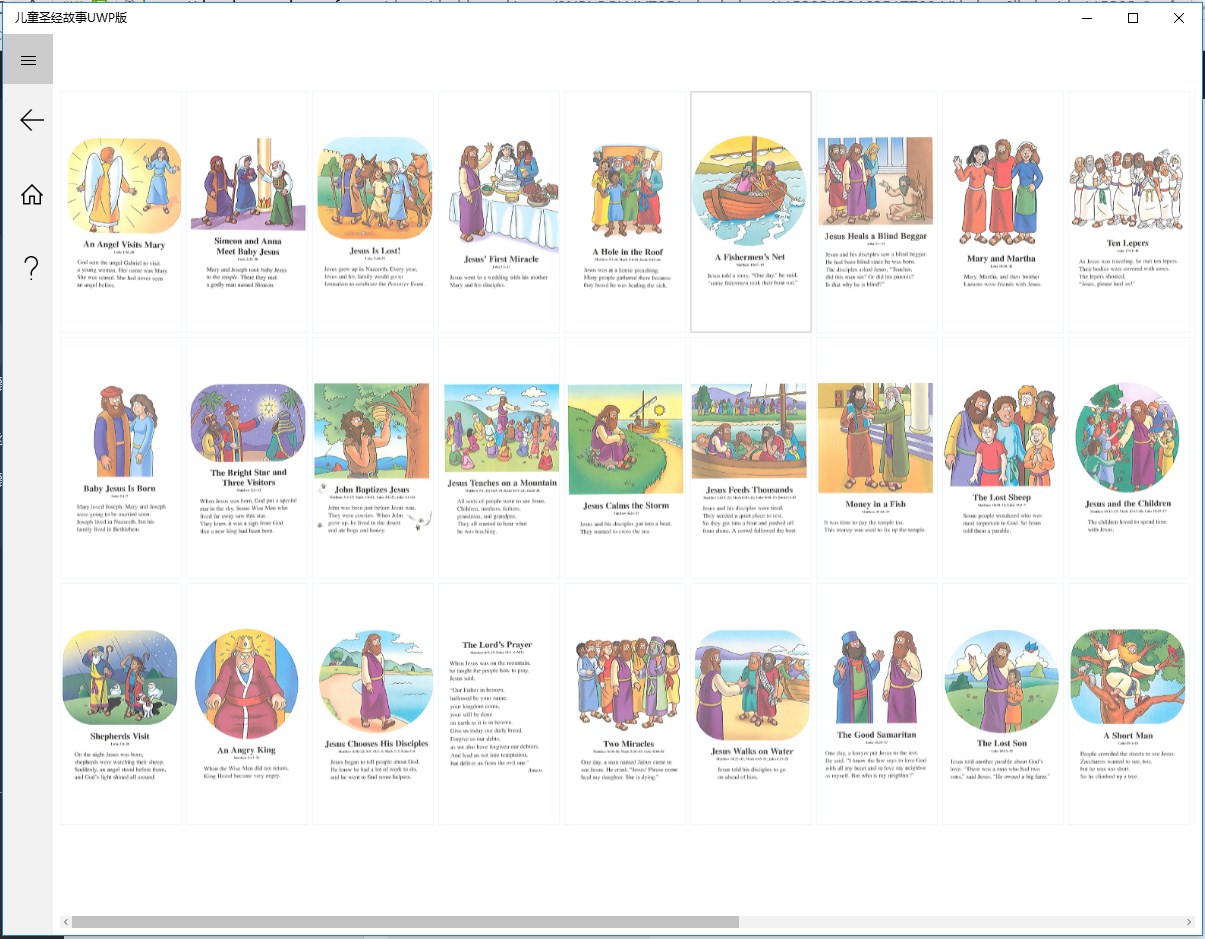The image size is (1205, 939).
Task: Open 'Jesus and the Children' story
Action: pyautogui.click(x=1129, y=458)
